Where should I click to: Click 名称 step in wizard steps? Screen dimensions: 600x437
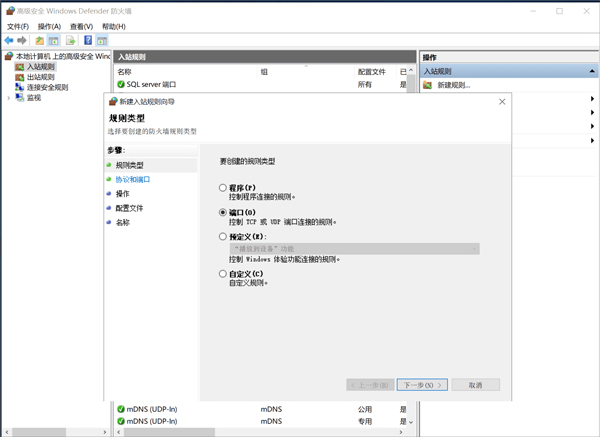(x=122, y=222)
